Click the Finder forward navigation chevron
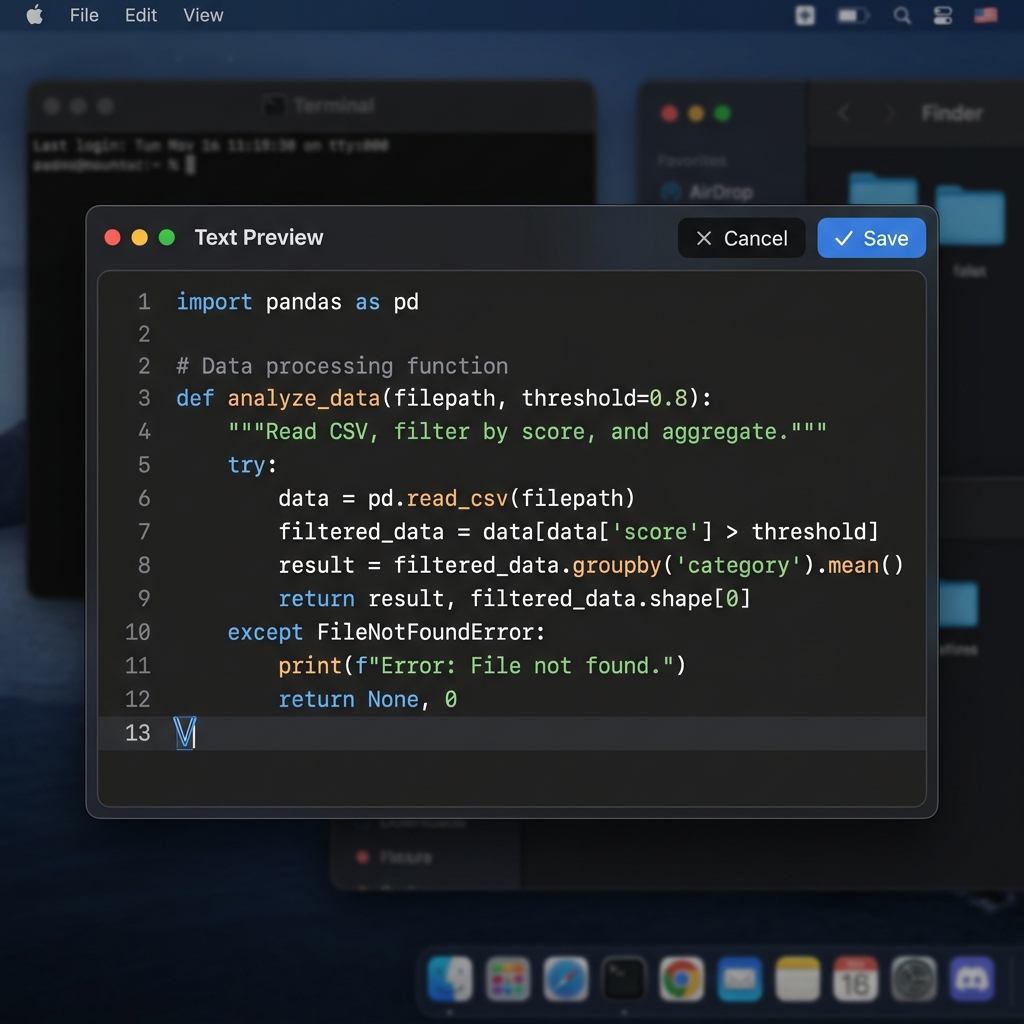The image size is (1024, 1024). pos(888,113)
